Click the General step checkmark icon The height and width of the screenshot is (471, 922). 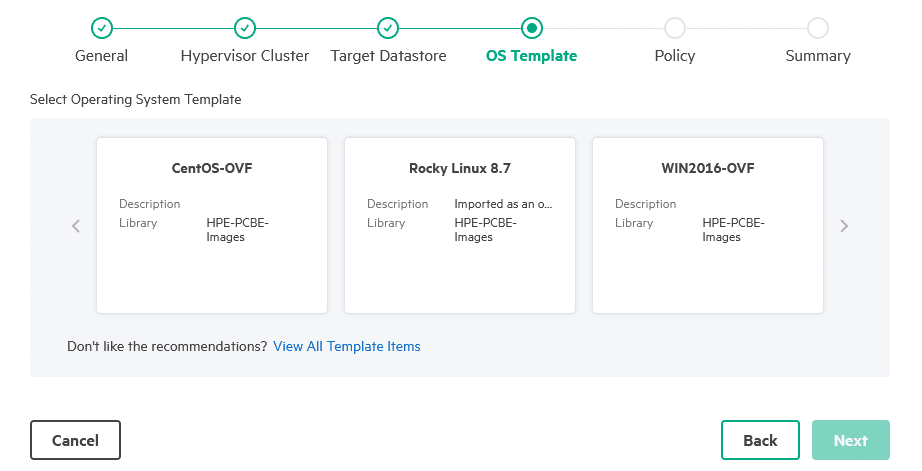point(102,28)
